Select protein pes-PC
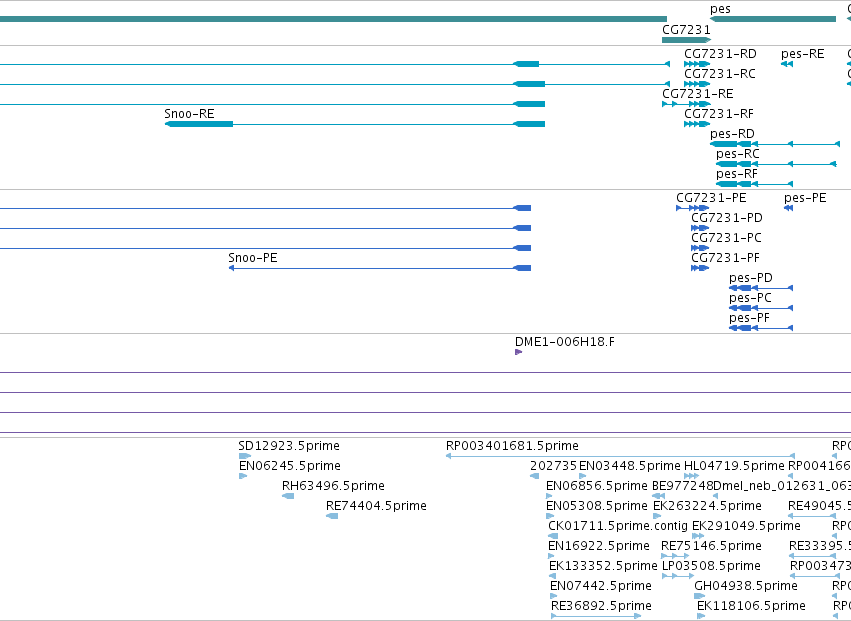Viewport: 851px width, 621px height. (x=750, y=298)
